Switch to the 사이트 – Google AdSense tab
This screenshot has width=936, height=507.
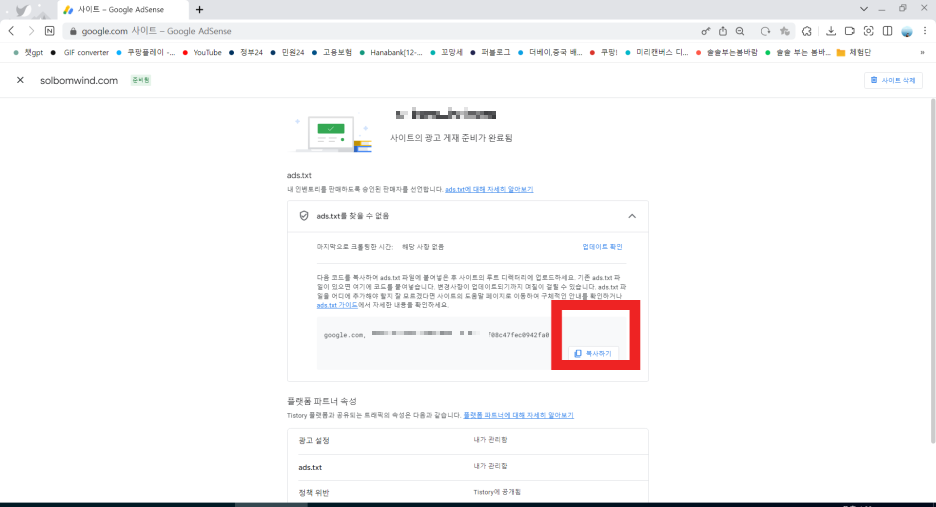123,10
